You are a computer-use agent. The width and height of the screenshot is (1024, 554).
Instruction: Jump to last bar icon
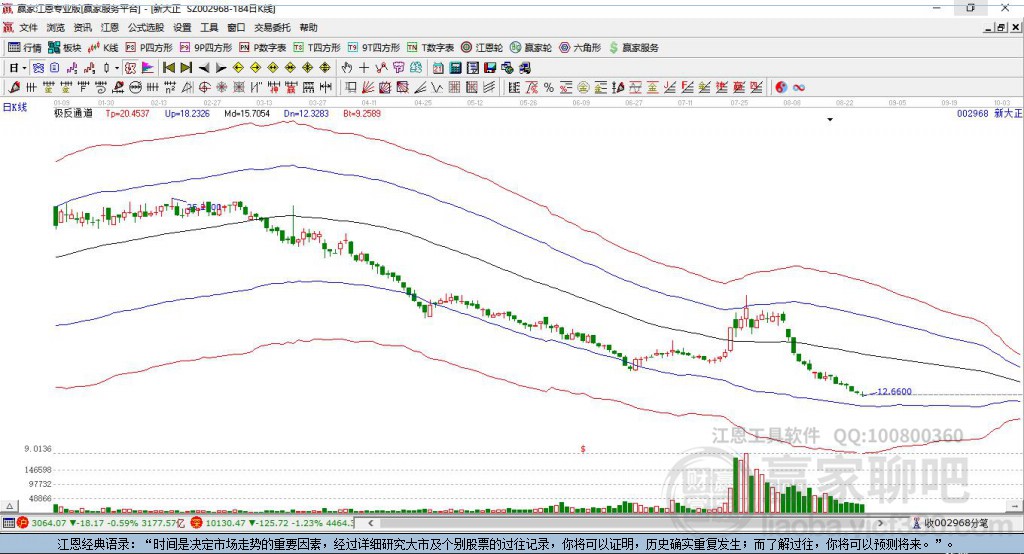(186, 68)
